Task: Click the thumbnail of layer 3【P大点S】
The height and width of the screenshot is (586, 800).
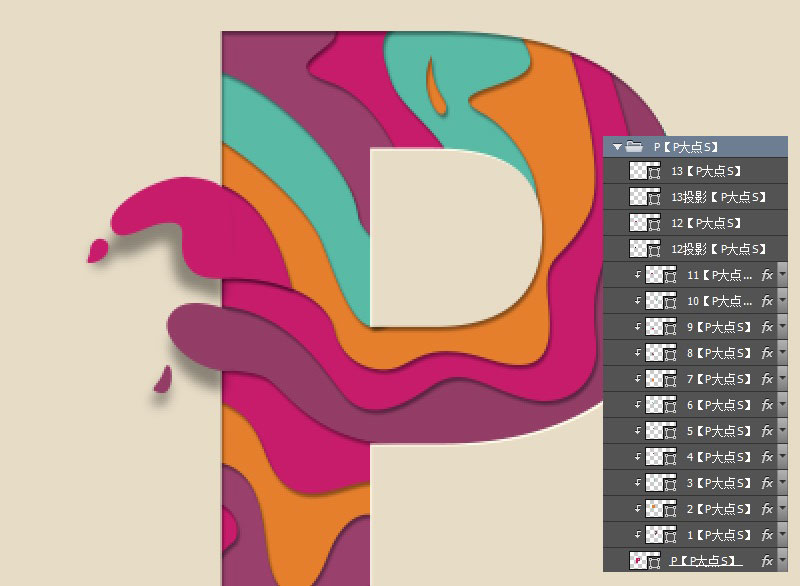Action: (654, 483)
